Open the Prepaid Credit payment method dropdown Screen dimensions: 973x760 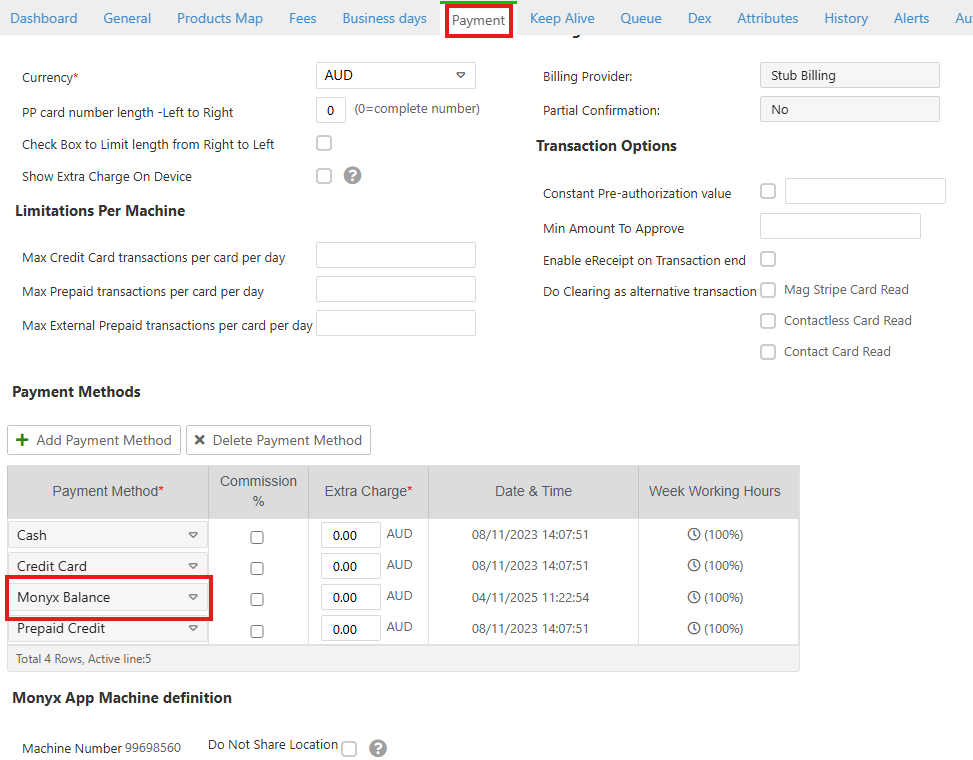[x=108, y=628]
